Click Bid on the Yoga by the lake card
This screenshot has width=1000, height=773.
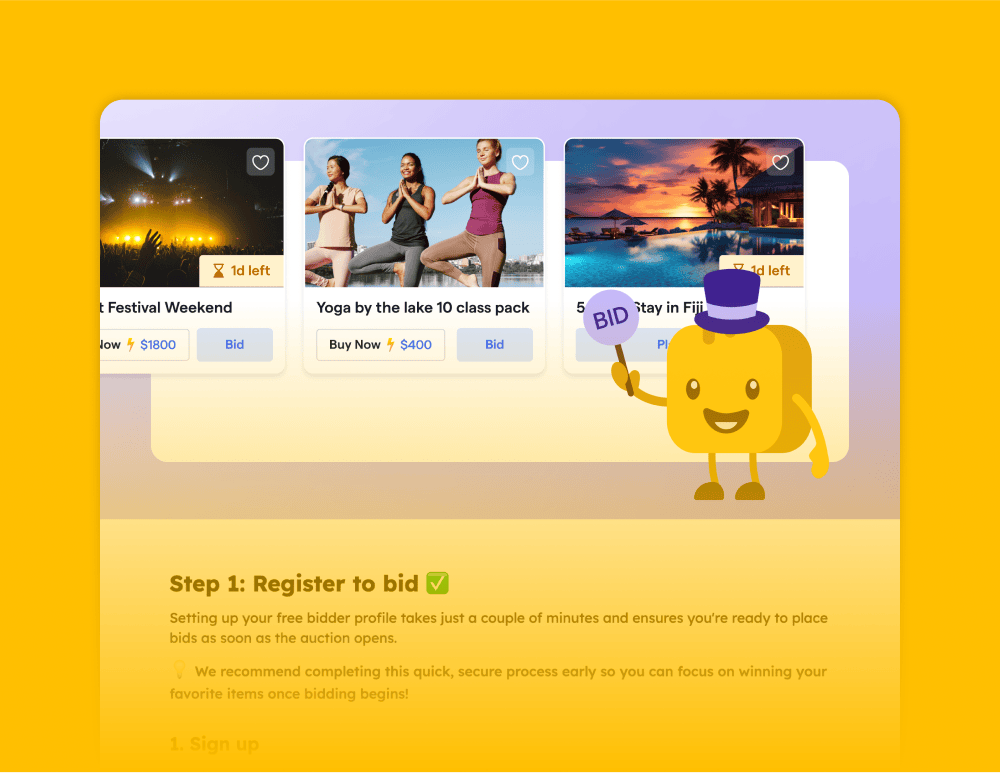pos(494,345)
